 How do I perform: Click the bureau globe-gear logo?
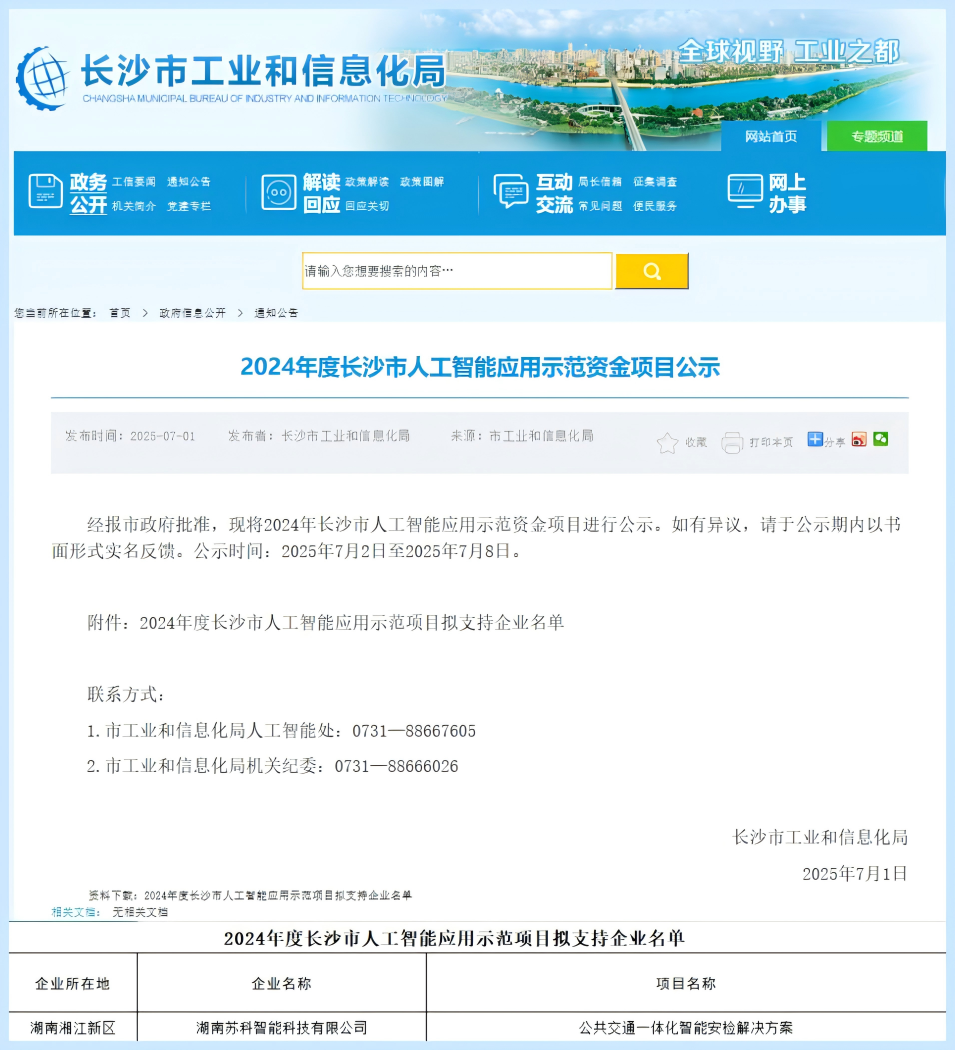coord(43,76)
